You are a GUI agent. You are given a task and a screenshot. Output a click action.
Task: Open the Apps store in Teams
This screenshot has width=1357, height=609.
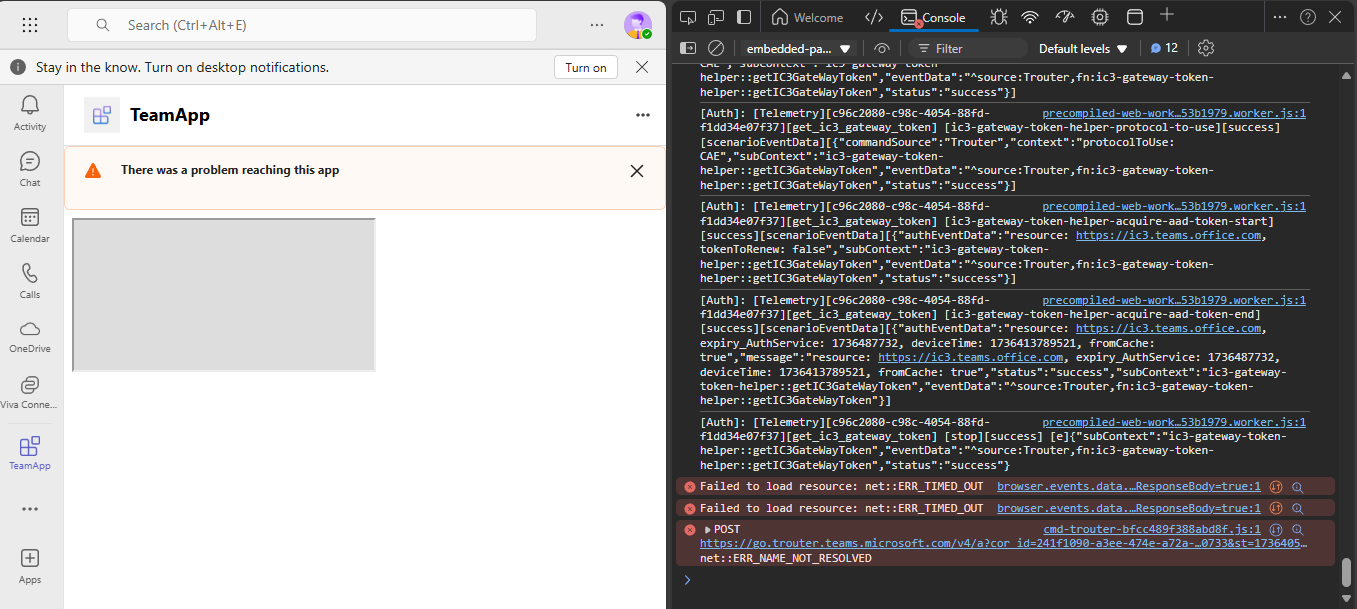point(30,566)
